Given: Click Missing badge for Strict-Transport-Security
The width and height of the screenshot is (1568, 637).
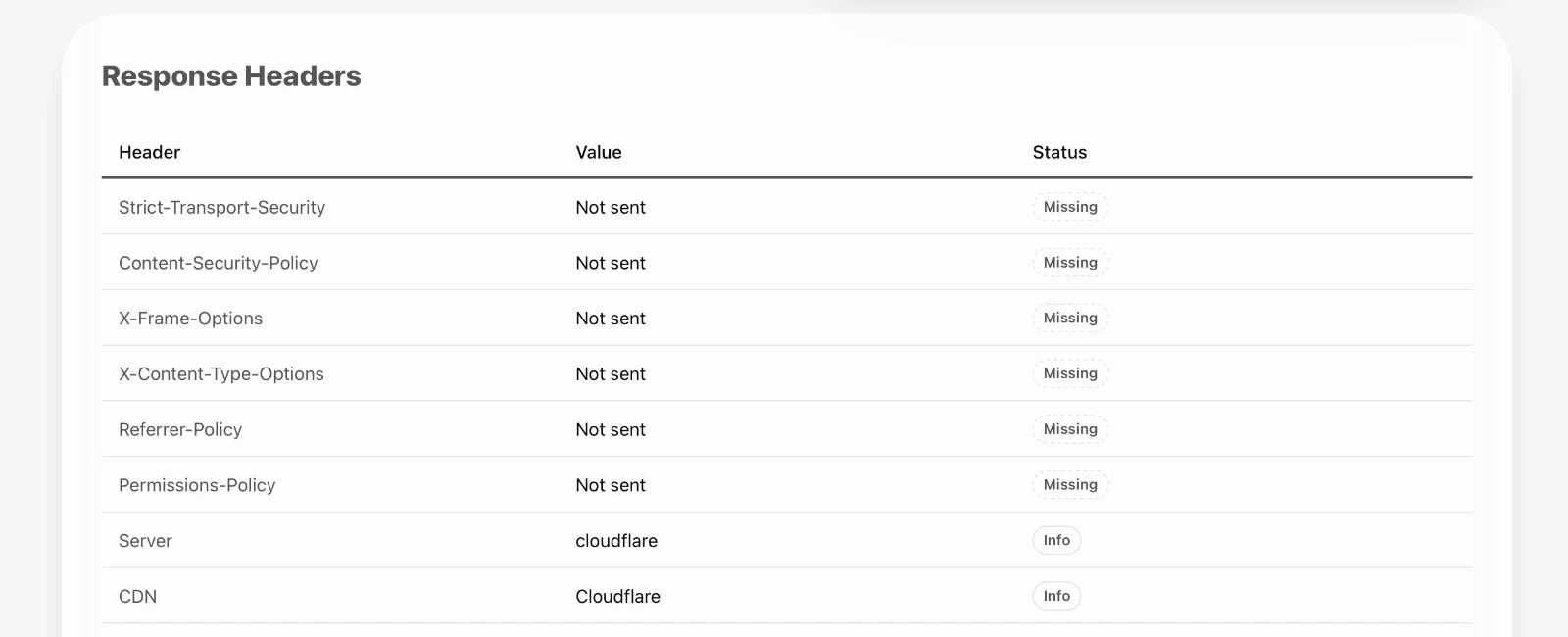Looking at the screenshot, I should [x=1070, y=207].
